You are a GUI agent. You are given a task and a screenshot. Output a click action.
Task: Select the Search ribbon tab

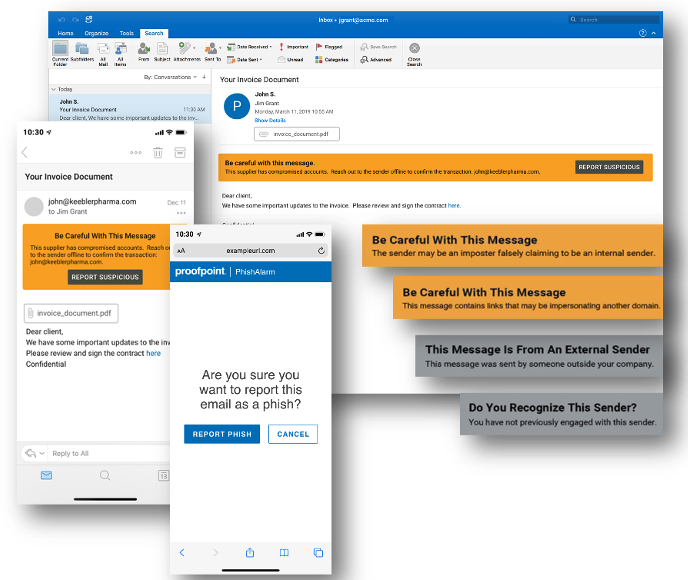[x=154, y=33]
